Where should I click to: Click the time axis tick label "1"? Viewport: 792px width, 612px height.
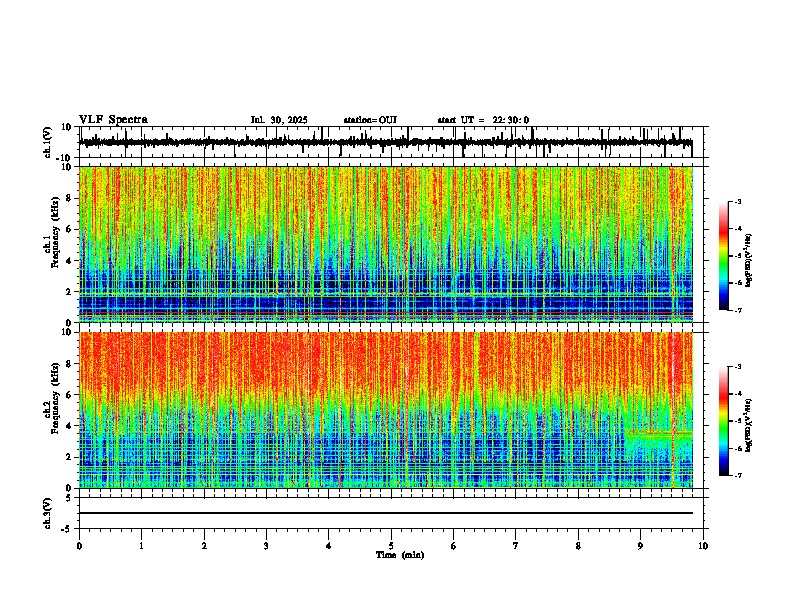click(x=141, y=546)
